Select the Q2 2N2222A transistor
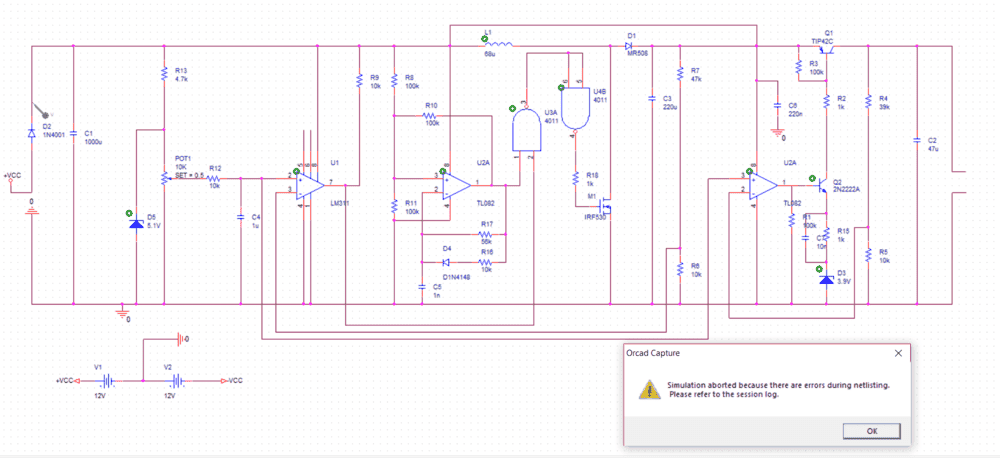The width and height of the screenshot is (1000, 458). pos(823,186)
